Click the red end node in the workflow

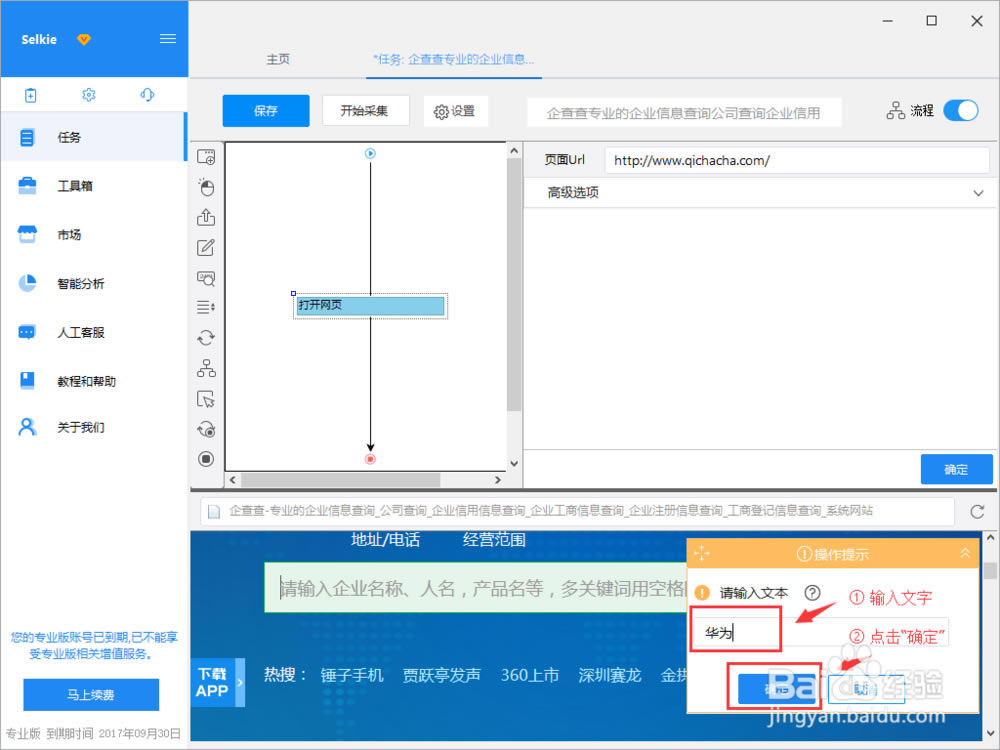370,459
